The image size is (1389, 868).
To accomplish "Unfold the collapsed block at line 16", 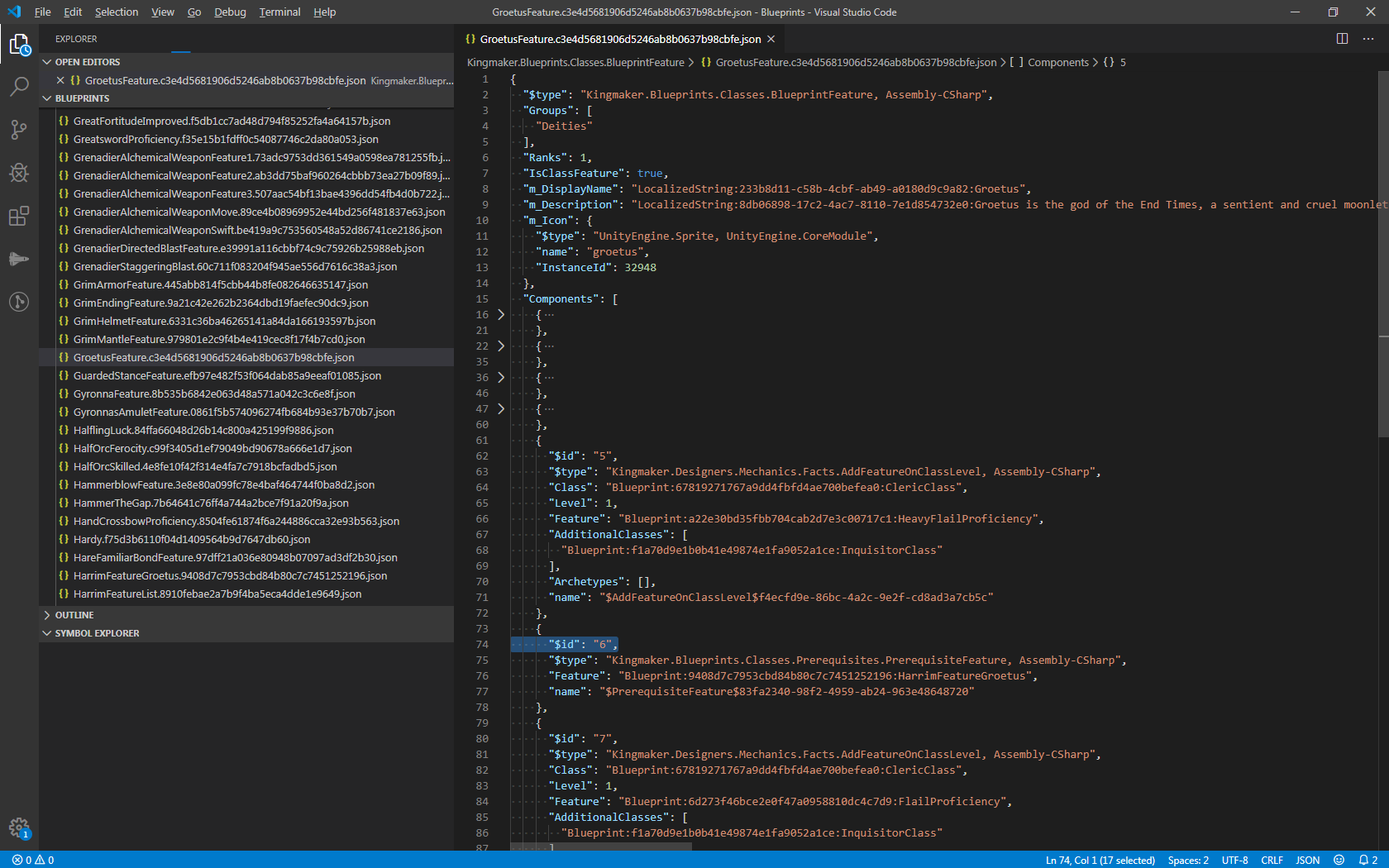I will click(501, 315).
